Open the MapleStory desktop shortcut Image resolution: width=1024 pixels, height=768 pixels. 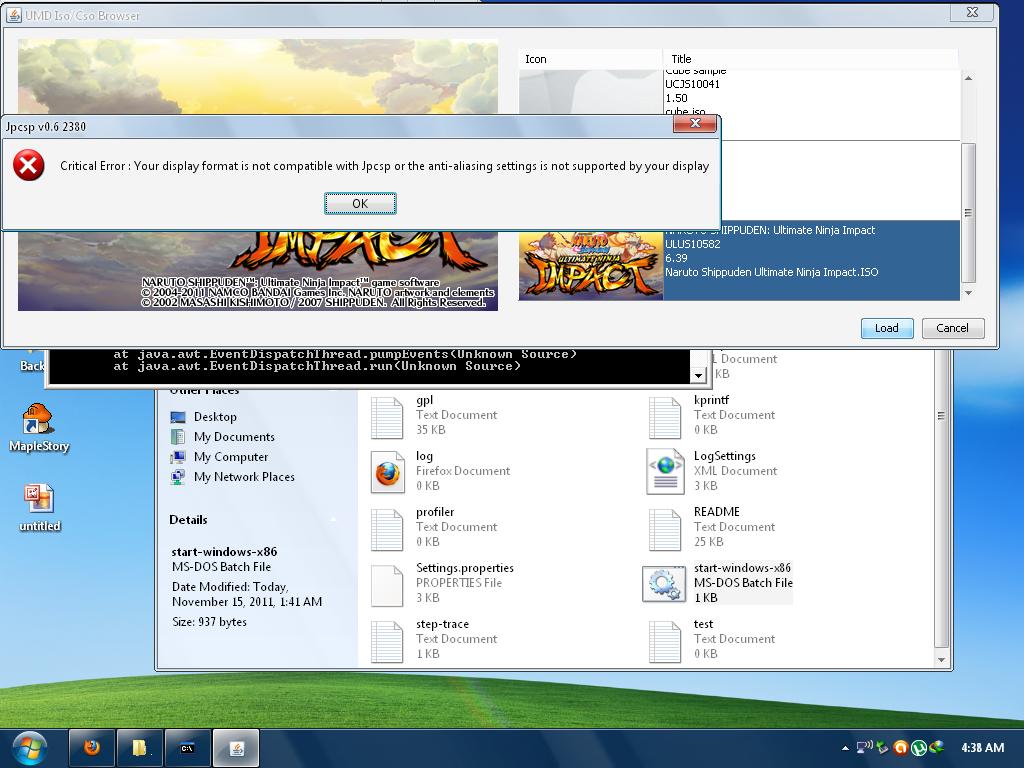click(x=39, y=427)
